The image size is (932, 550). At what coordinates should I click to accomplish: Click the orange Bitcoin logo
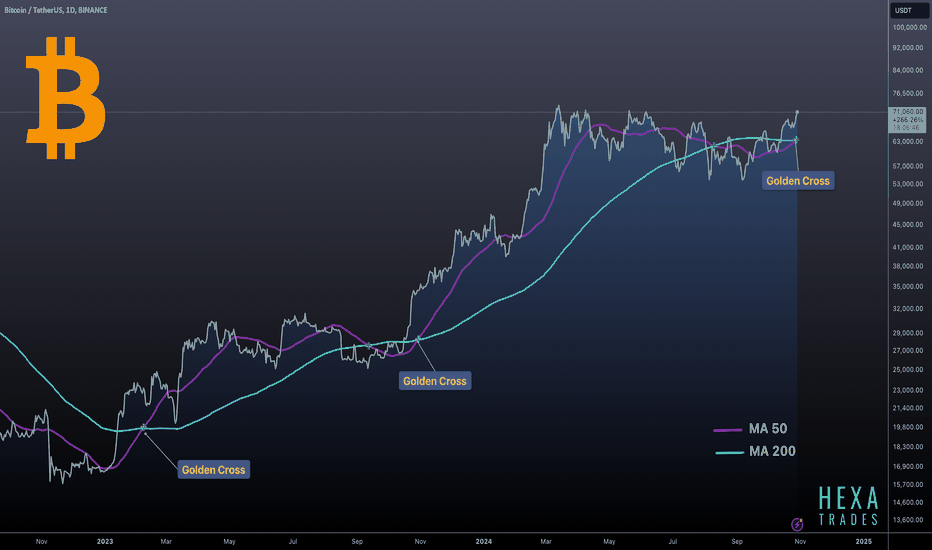(65, 98)
